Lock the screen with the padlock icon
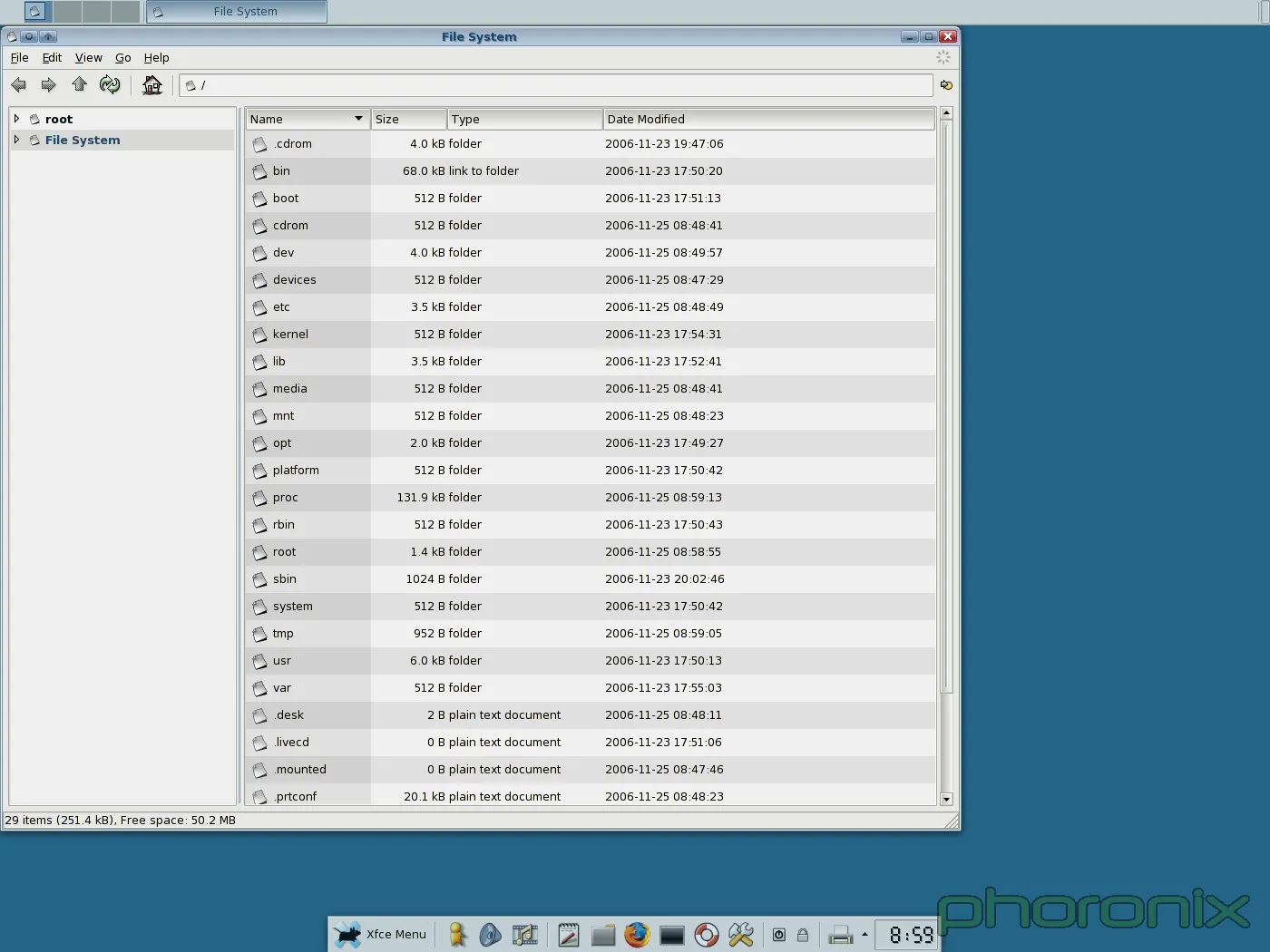The image size is (1270, 952). coord(803,935)
